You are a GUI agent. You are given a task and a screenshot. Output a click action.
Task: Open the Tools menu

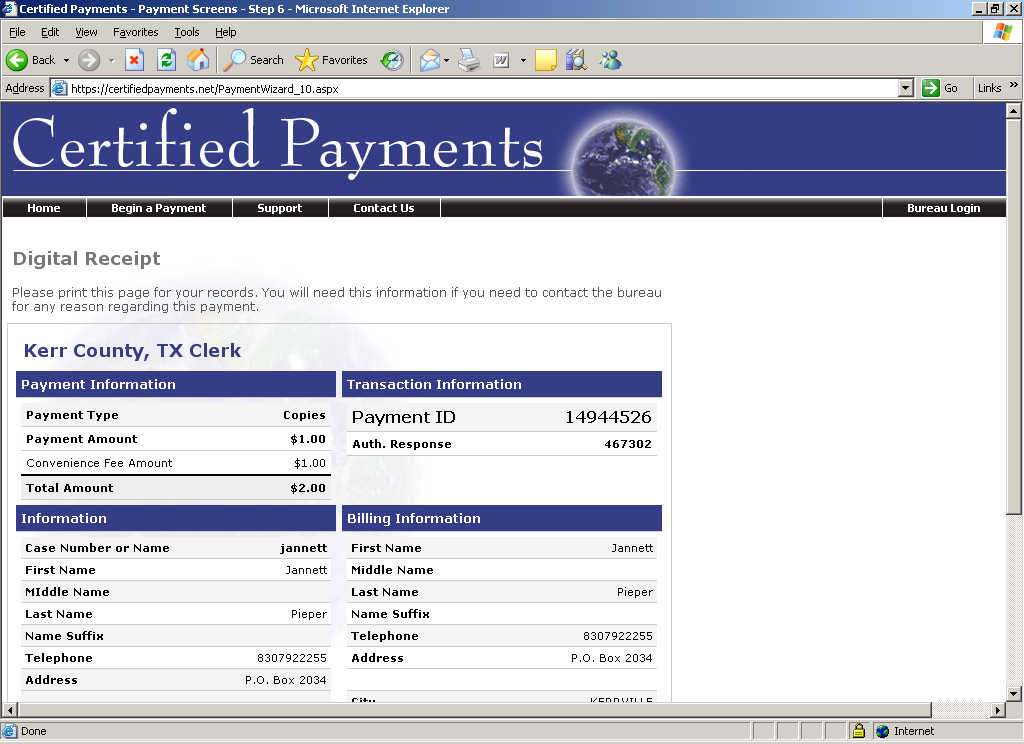186,32
